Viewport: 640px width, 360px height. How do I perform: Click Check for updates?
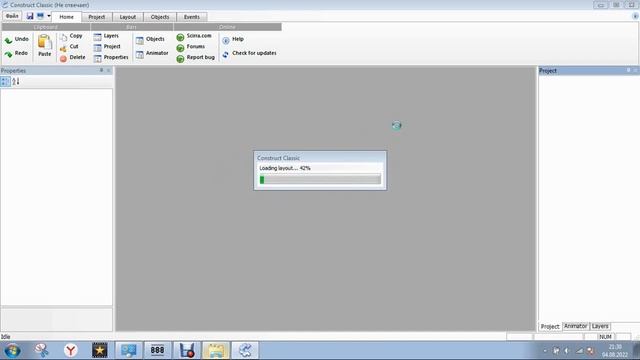pos(249,53)
